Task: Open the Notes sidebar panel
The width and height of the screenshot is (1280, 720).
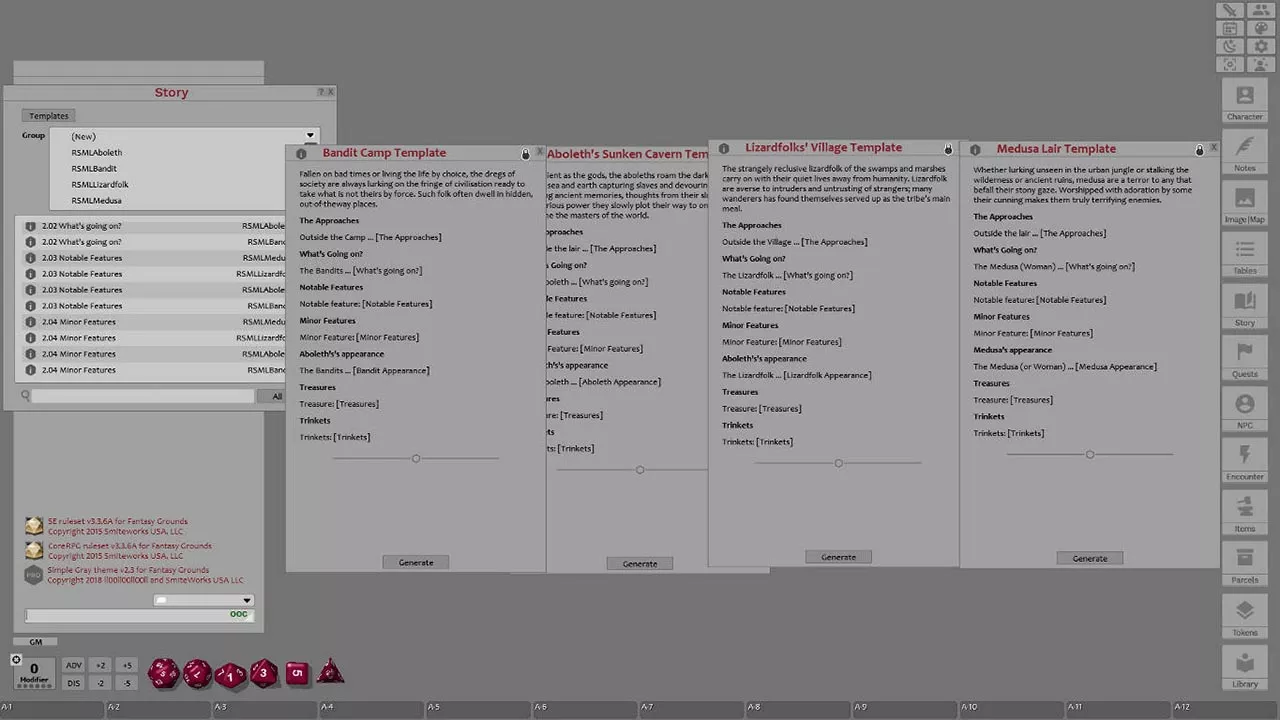Action: click(x=1245, y=152)
